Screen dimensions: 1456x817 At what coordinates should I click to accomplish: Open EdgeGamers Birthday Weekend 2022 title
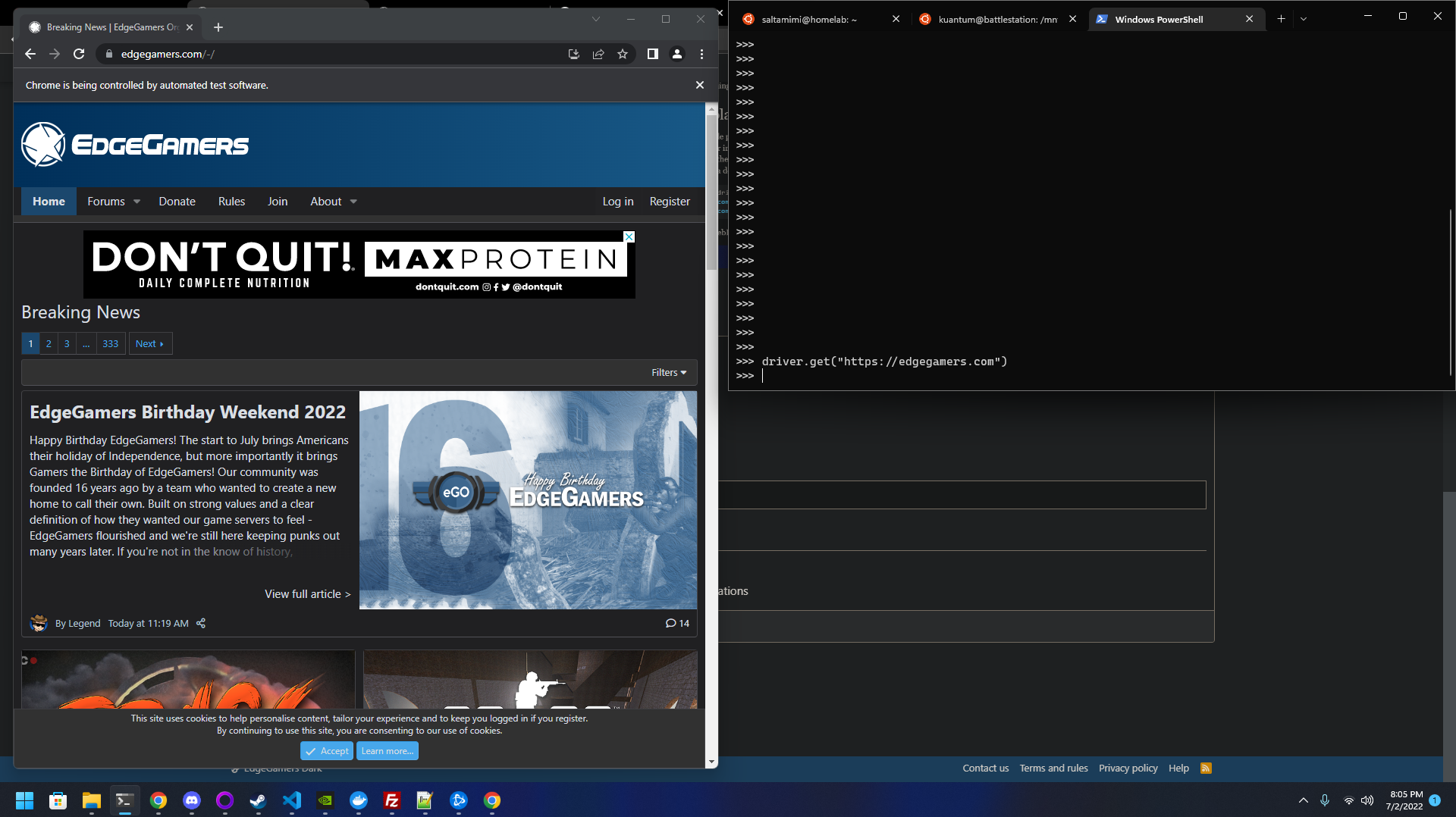tap(187, 412)
